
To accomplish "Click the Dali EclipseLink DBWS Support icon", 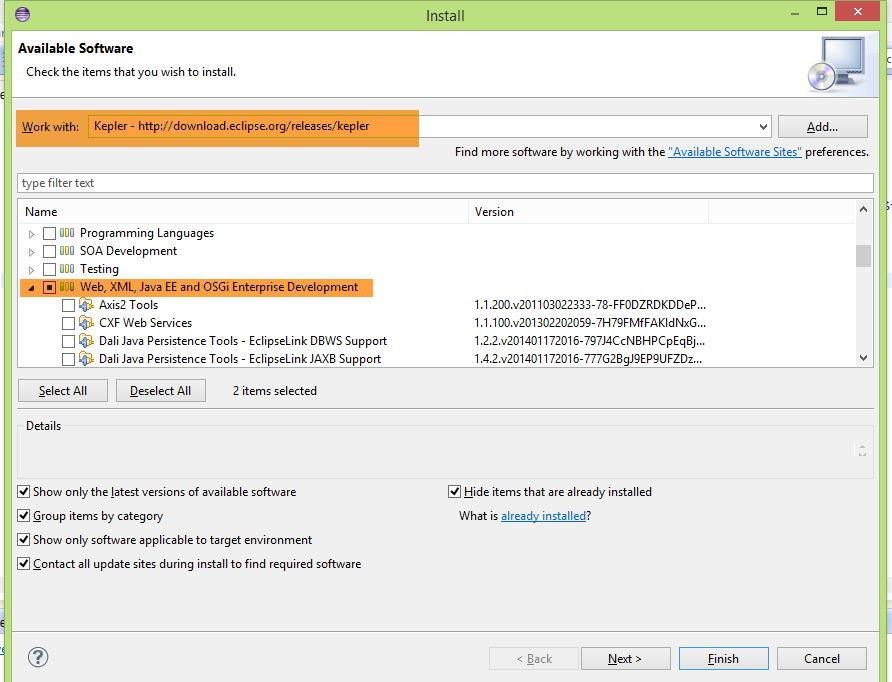I will pyautogui.click(x=87, y=341).
